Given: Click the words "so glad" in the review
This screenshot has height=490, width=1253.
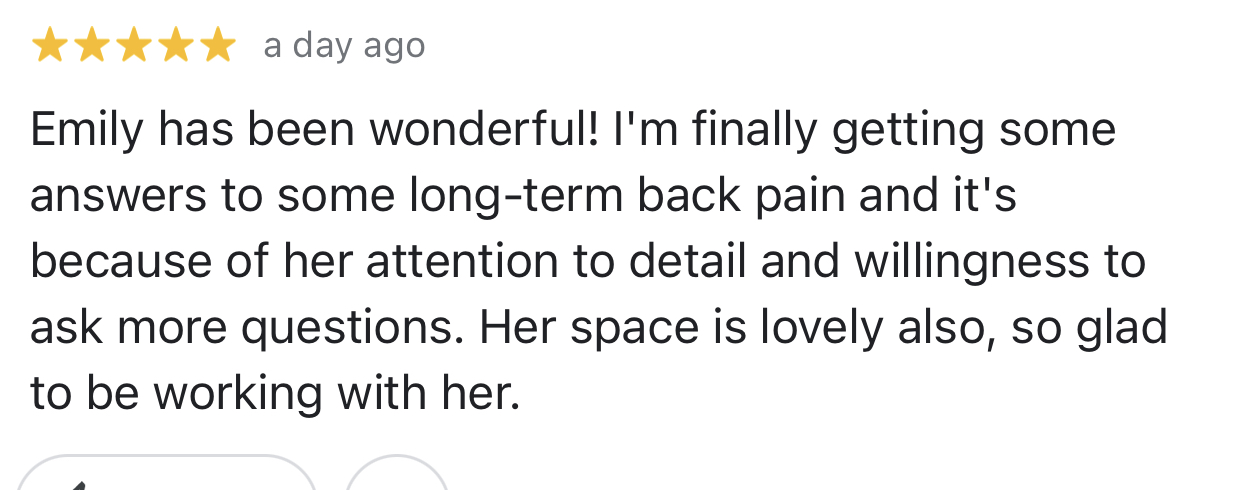Looking at the screenshot, I should 1090,328.
